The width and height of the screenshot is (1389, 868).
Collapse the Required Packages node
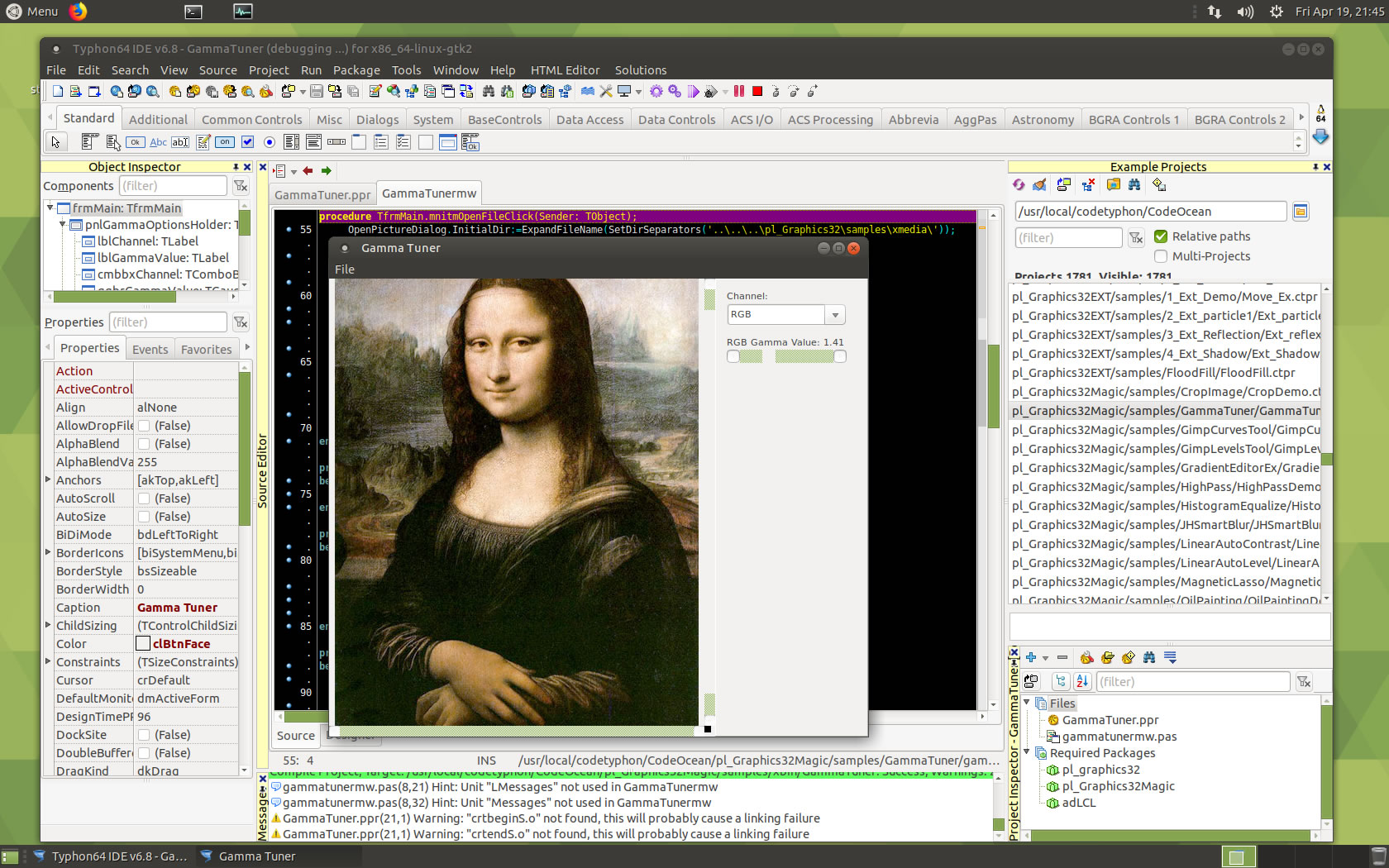(1027, 752)
